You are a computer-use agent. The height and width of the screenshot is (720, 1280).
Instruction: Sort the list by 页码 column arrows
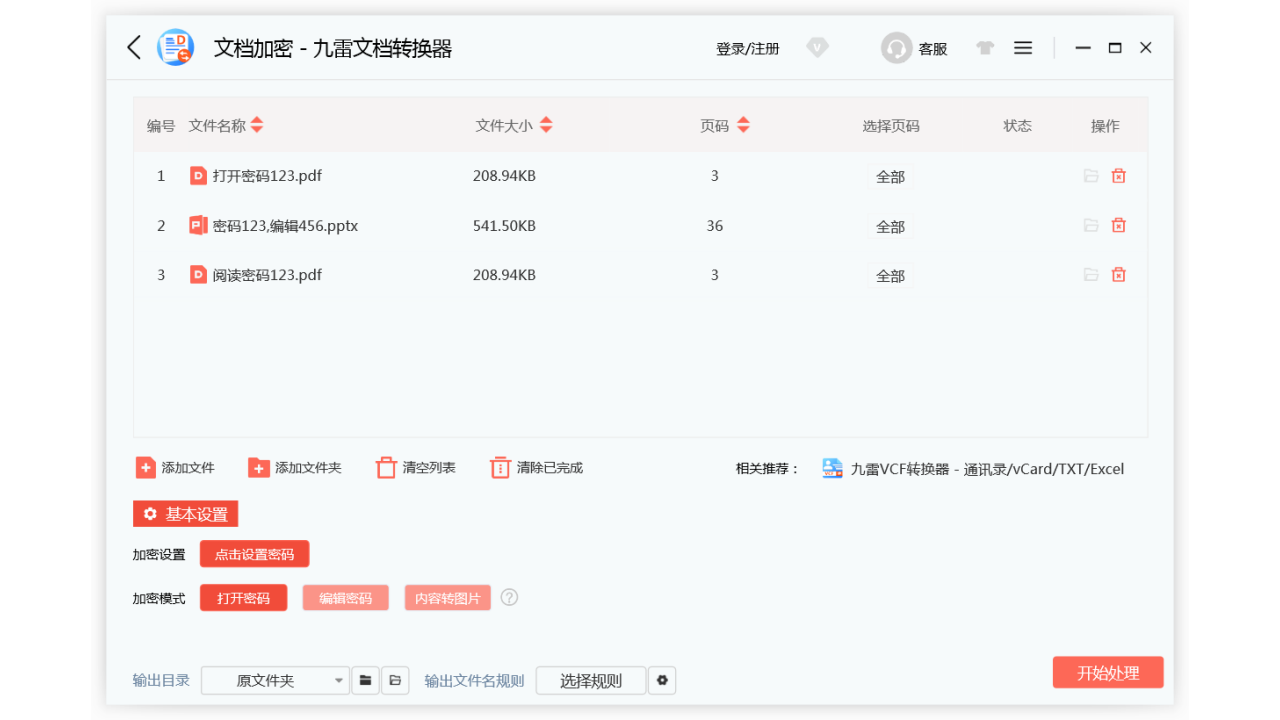[743, 125]
